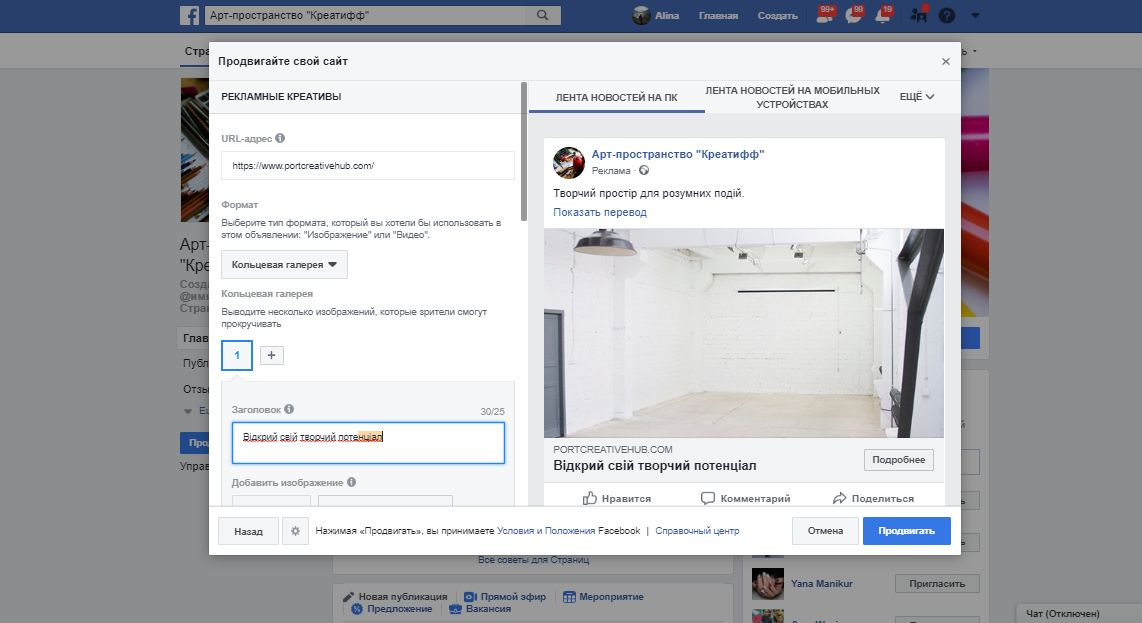Click Вакансия briefcase icon

(x=455, y=609)
